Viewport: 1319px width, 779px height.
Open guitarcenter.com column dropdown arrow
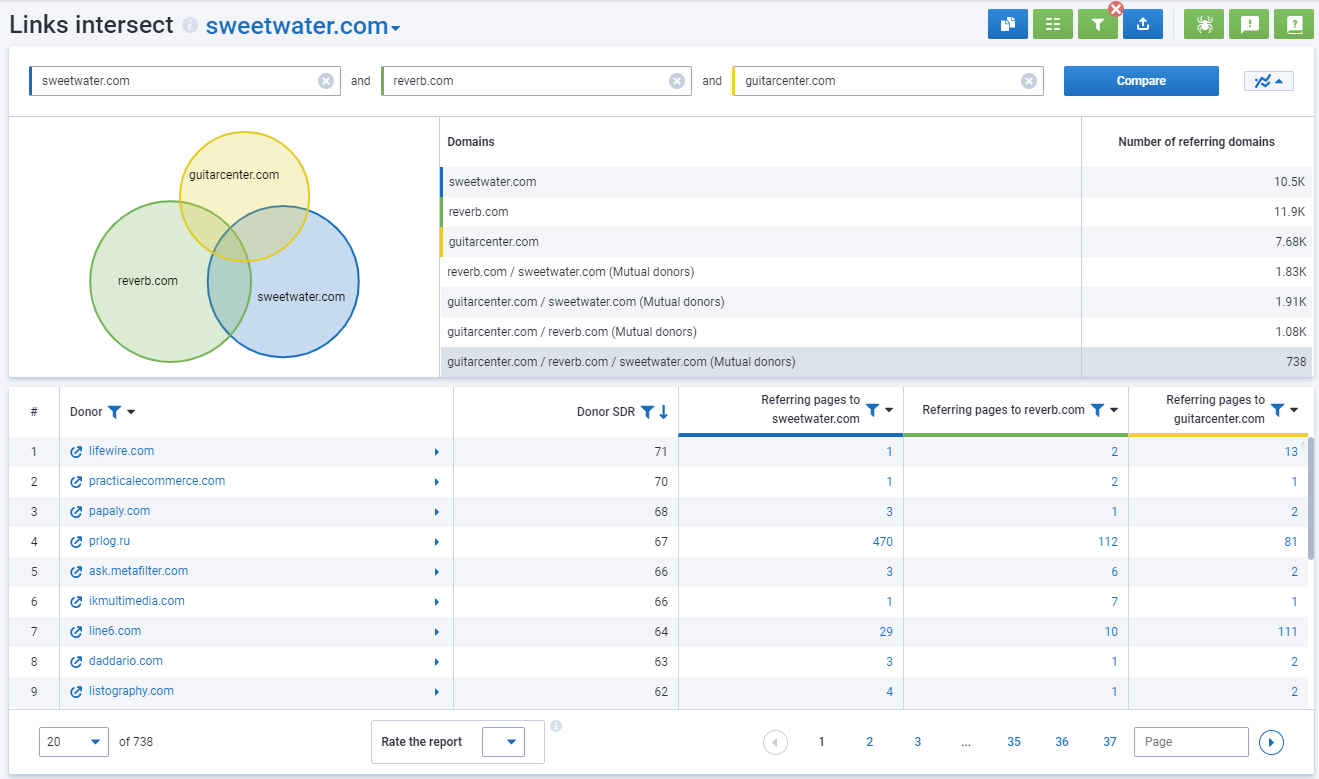point(1294,410)
